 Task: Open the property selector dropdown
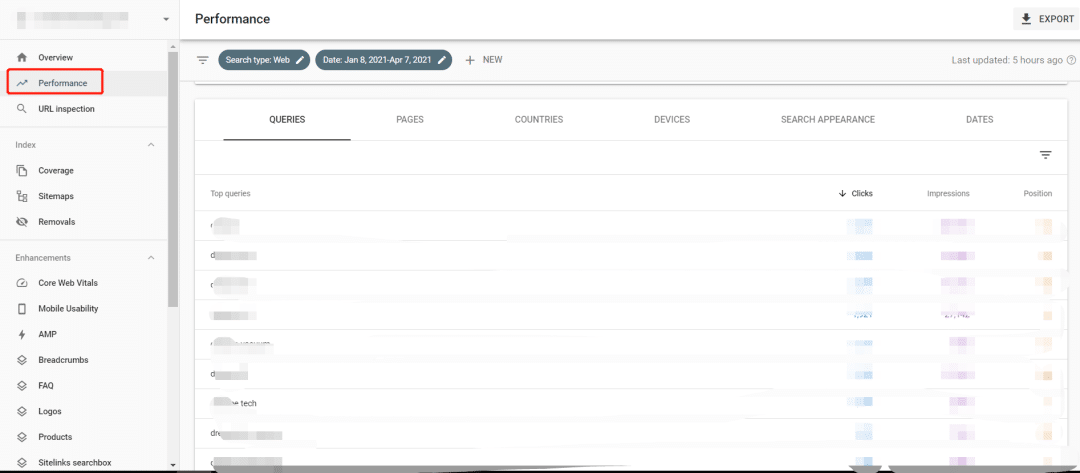166,19
